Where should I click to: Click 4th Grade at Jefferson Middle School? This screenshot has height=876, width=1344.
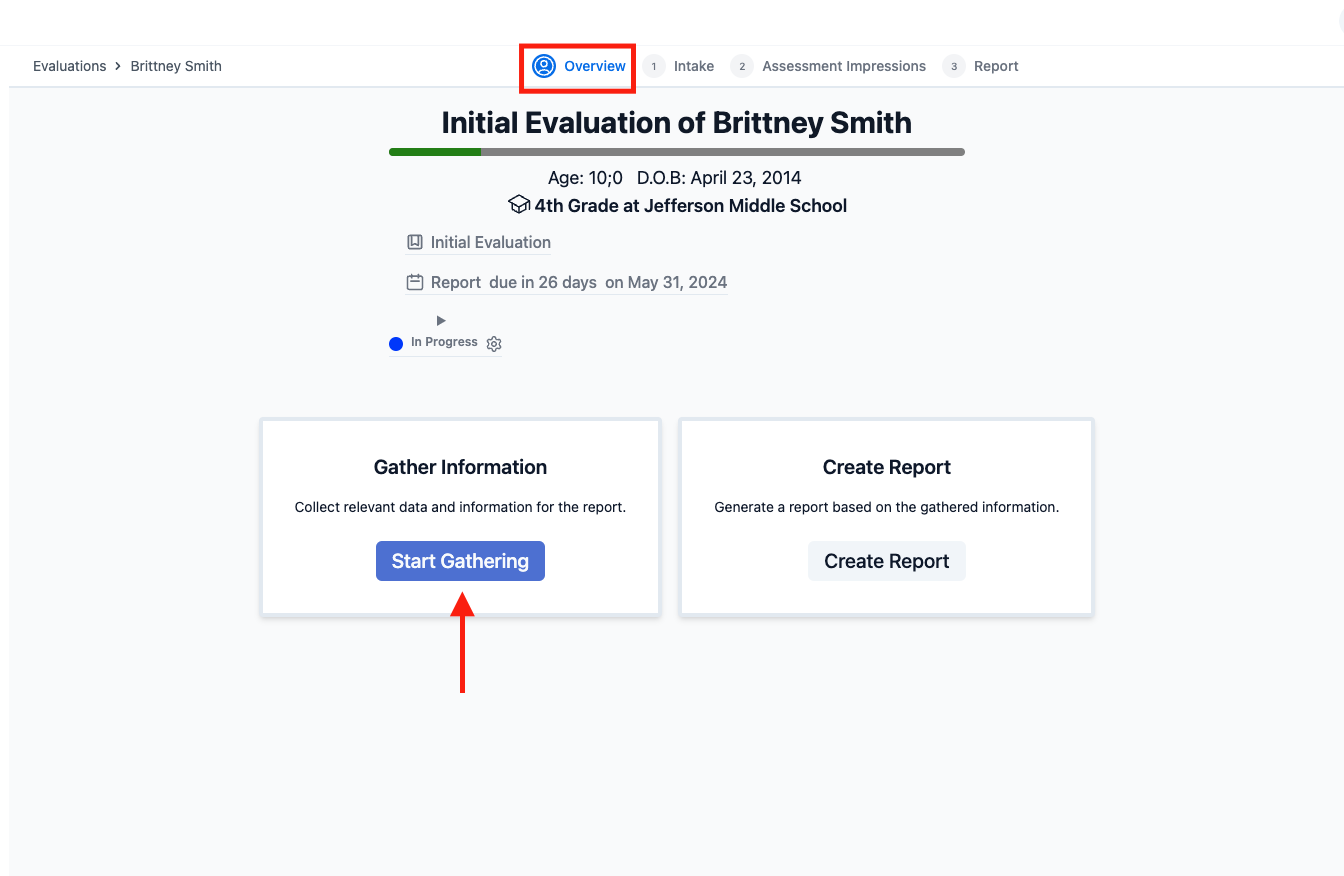pos(690,206)
